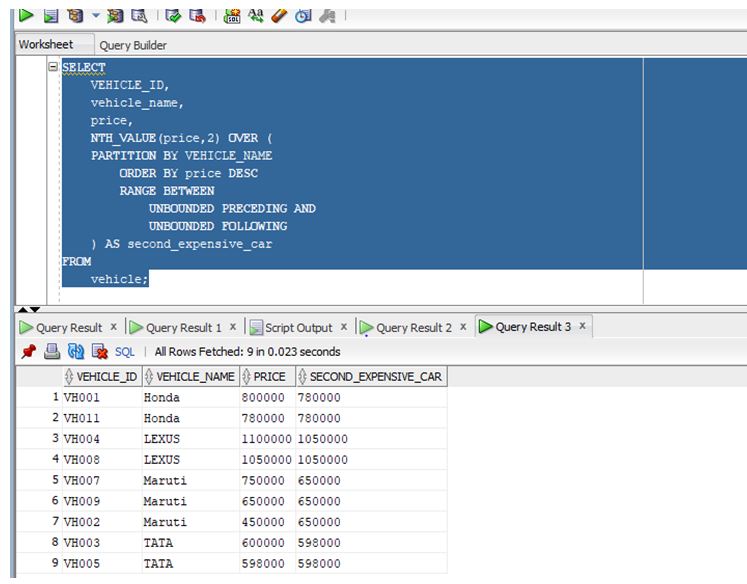The image size is (747, 584).
Task: Click the Commit icon in toolbar
Action: pos(173,15)
